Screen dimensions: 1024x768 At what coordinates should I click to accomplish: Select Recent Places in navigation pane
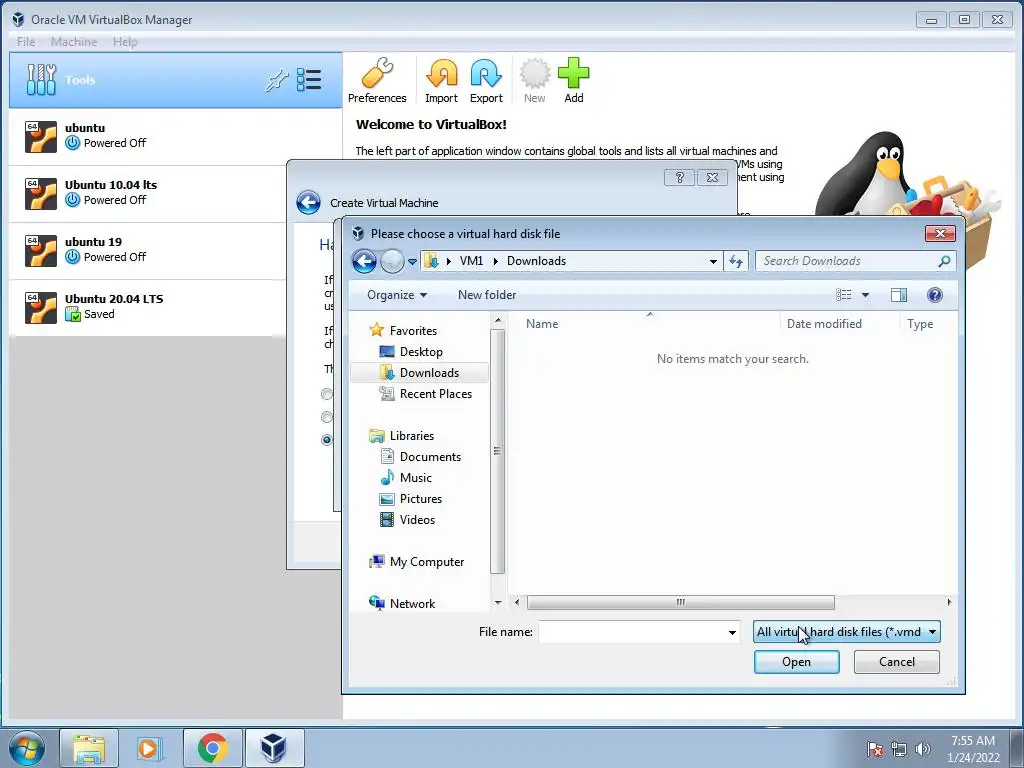tap(435, 394)
